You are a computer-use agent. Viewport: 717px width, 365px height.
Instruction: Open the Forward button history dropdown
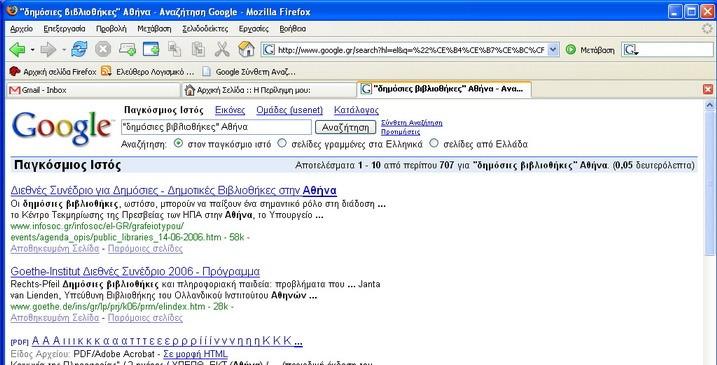coord(64,49)
